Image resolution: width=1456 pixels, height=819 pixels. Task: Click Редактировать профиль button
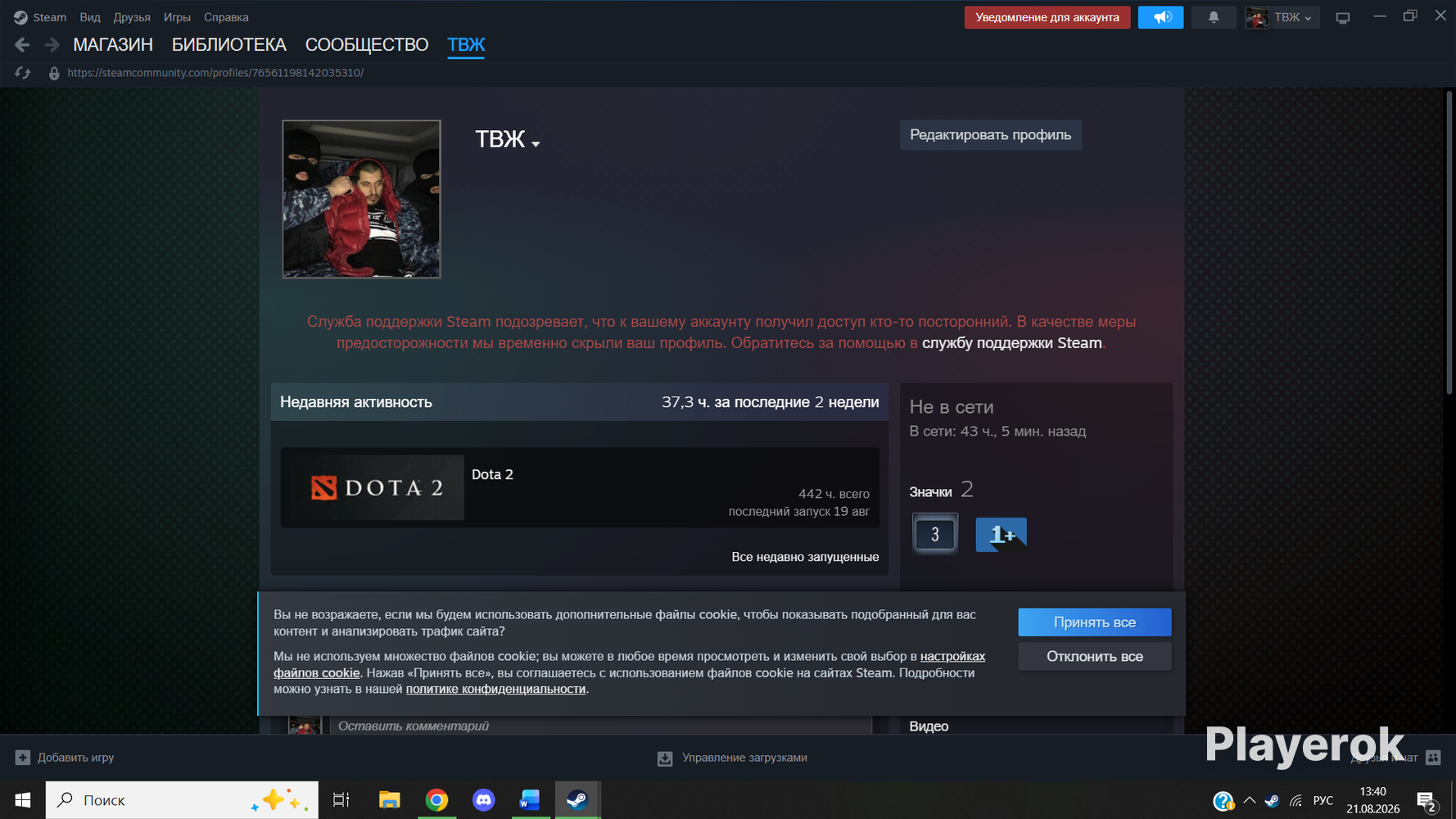(x=991, y=135)
